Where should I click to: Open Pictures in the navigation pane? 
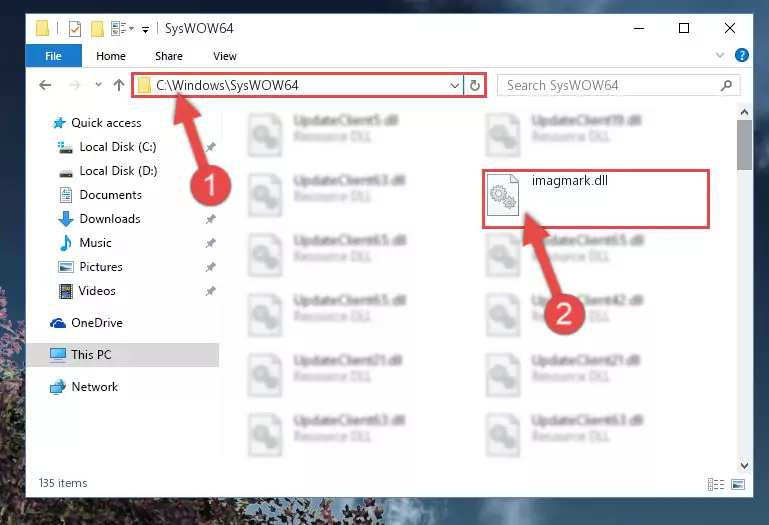(x=101, y=267)
